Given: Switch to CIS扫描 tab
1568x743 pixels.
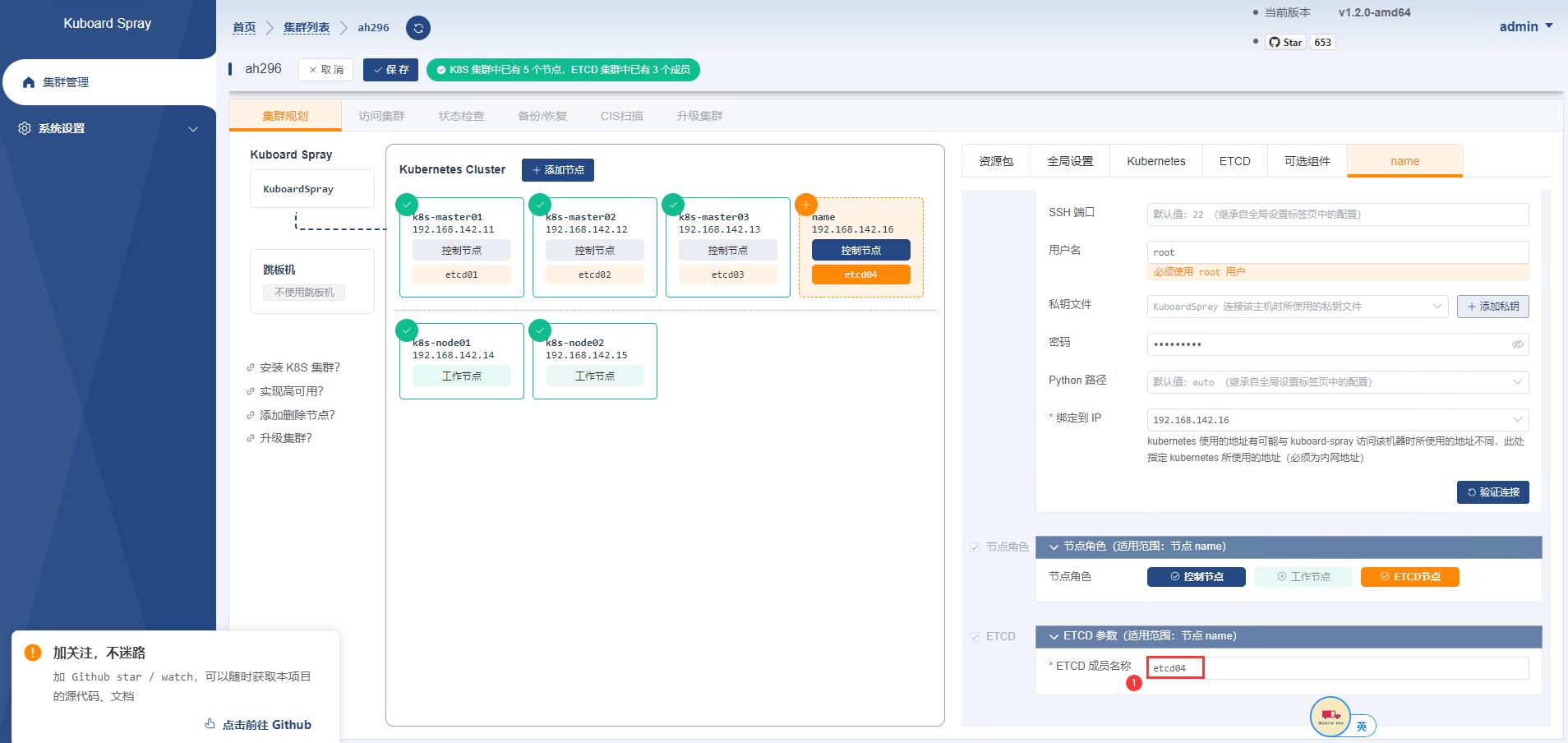Looking at the screenshot, I should (622, 116).
